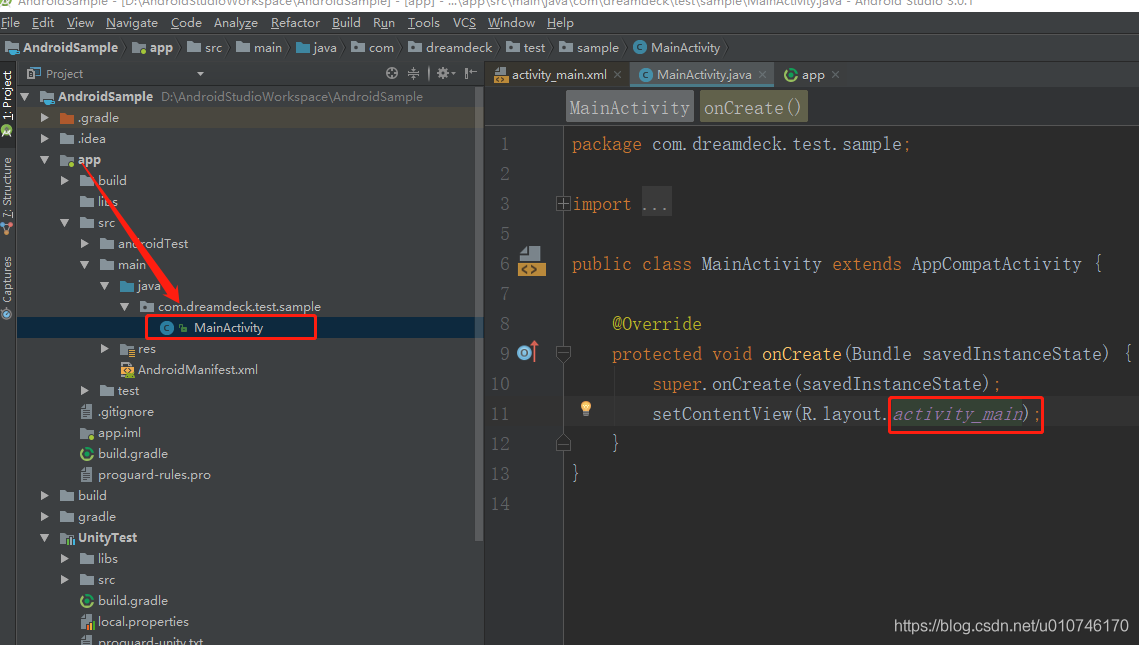The height and width of the screenshot is (645, 1139).
Task: Click AndroidSample breadcrumb in navigation bar
Action: pyautogui.click(x=61, y=47)
